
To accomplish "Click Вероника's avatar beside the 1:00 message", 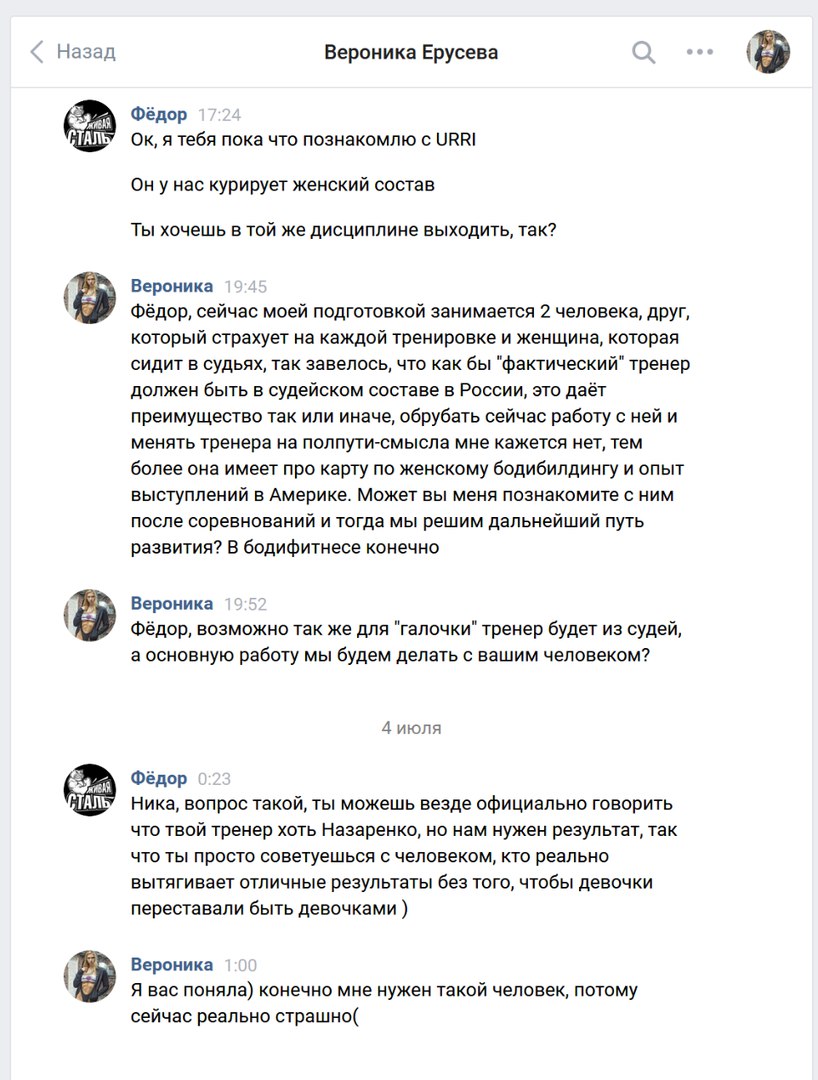I will (90, 976).
